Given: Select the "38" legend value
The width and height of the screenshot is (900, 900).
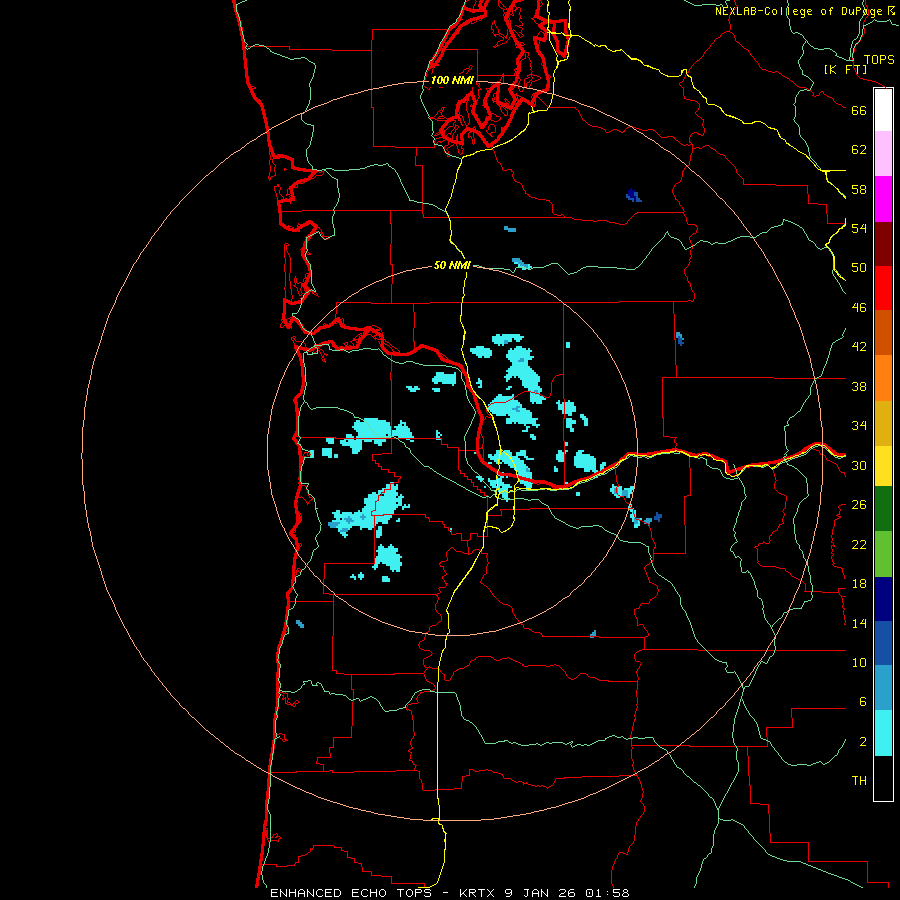Looking at the screenshot, I should click(859, 386).
